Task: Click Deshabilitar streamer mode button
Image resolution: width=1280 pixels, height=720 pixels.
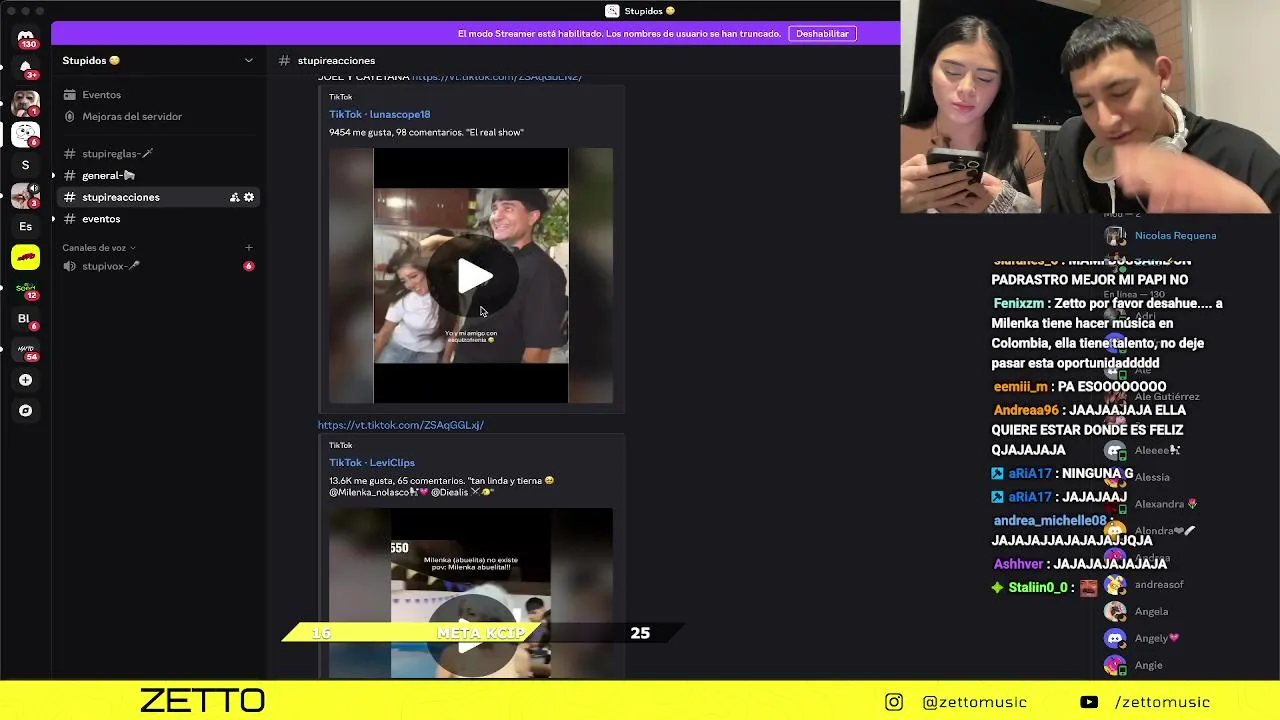Action: click(x=822, y=33)
